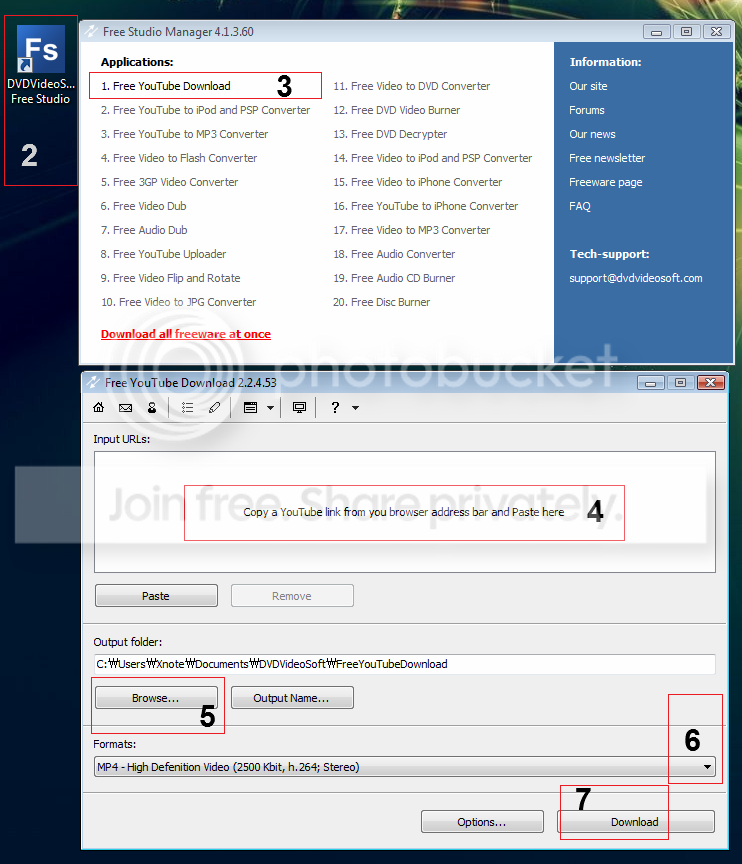
Task: Maximize the Free Studio Manager window
Action: pyautogui.click(x=686, y=32)
